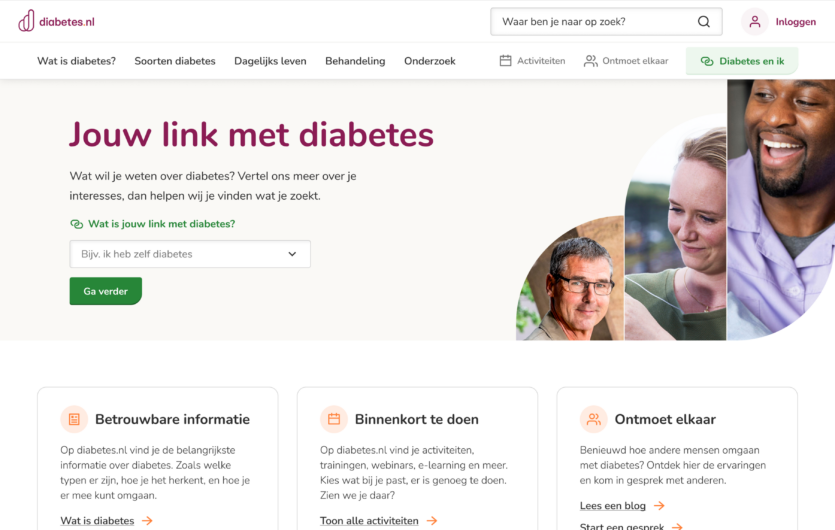The width and height of the screenshot is (835, 530).
Task: Click the Ontmoet elkaar card icon
Action: tap(593, 419)
